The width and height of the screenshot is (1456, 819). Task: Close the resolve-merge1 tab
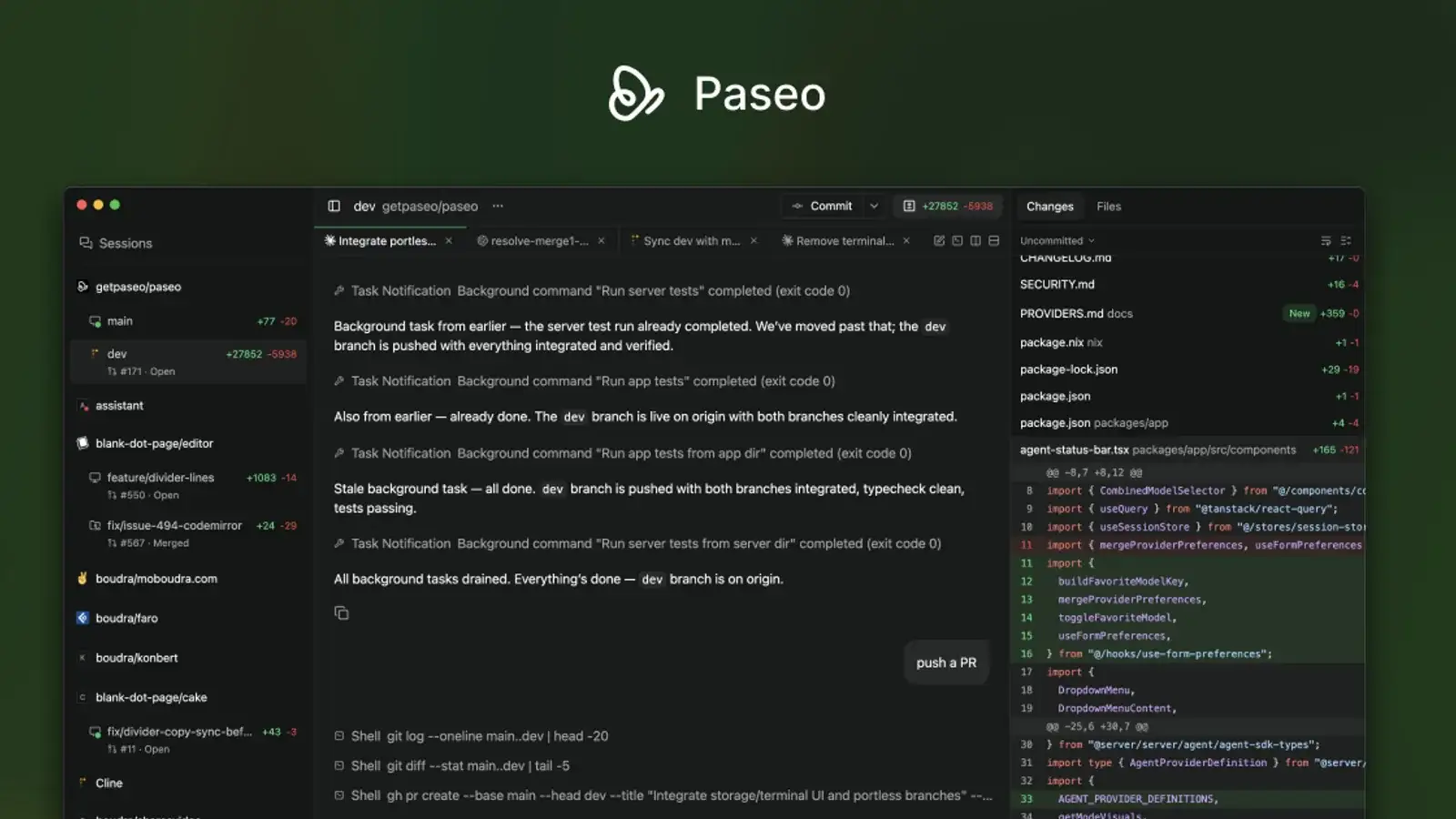(x=602, y=241)
